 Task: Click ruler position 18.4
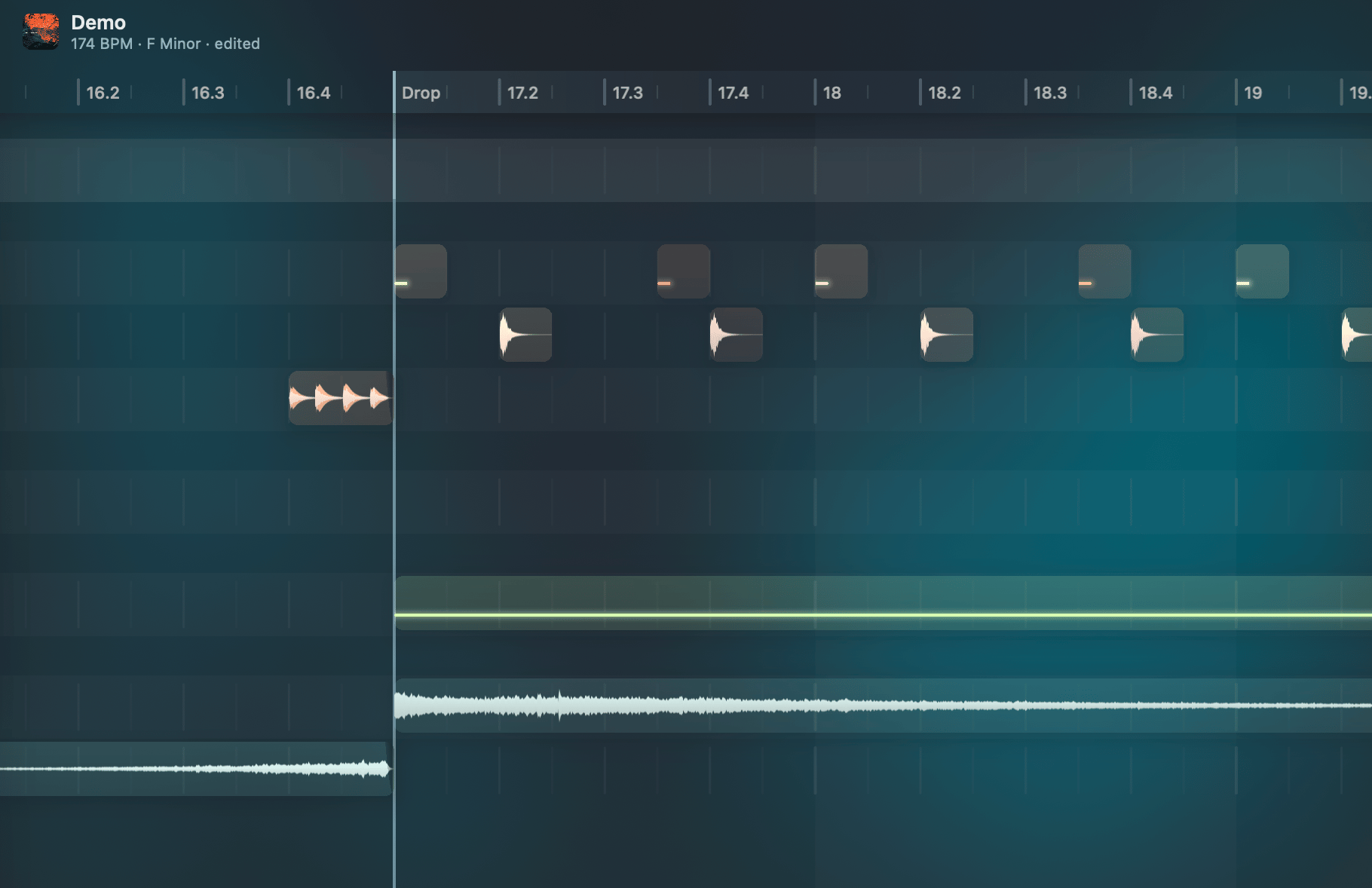pyautogui.click(x=1156, y=93)
